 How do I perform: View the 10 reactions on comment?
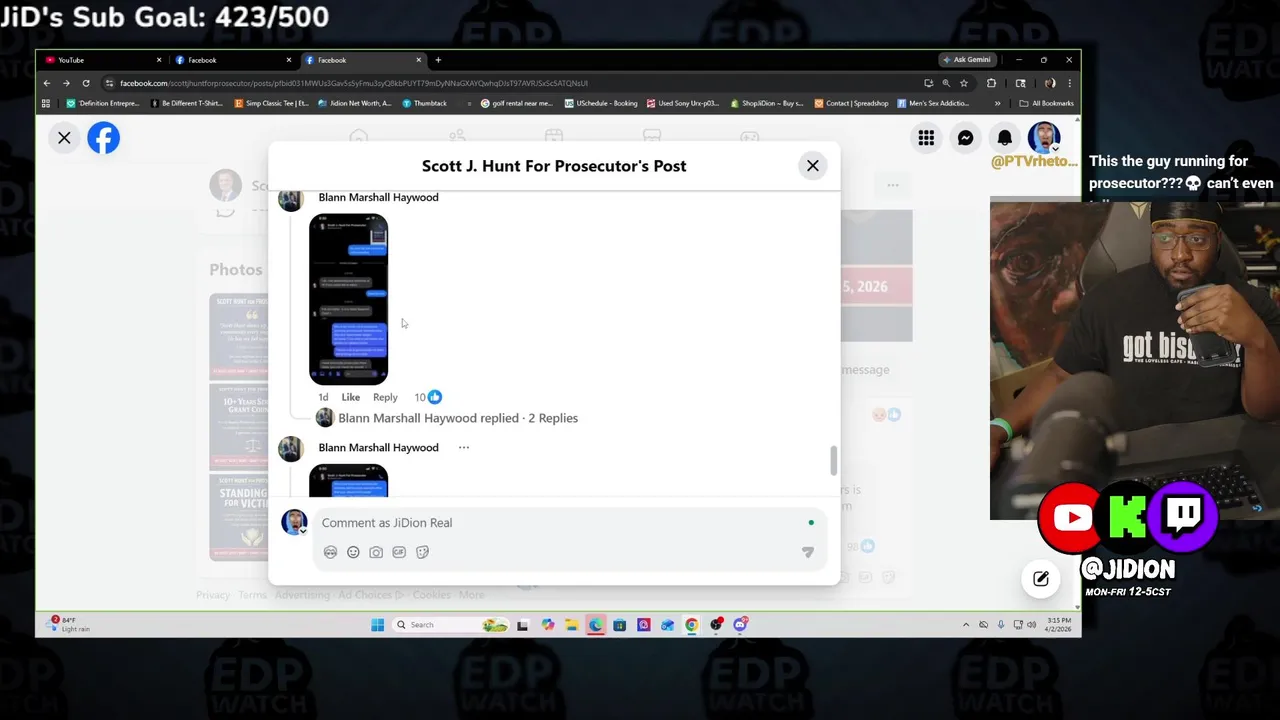[x=428, y=397]
